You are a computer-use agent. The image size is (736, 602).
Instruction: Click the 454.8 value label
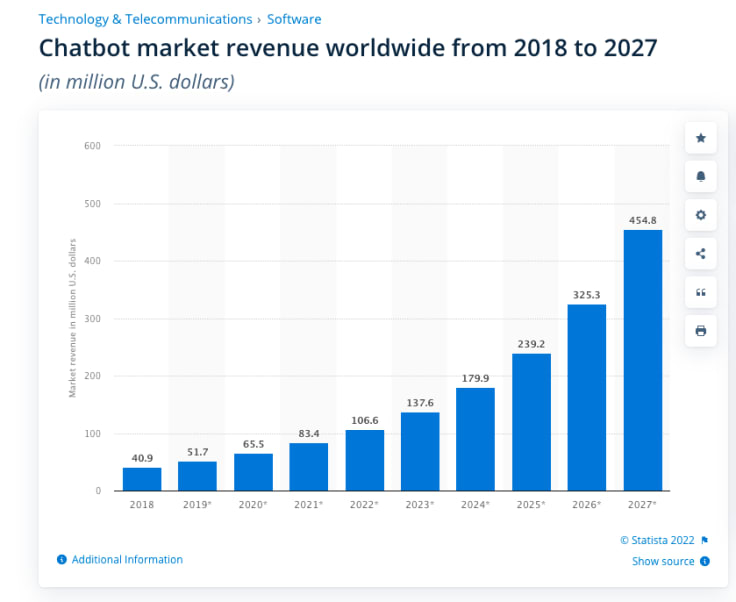[x=643, y=220]
